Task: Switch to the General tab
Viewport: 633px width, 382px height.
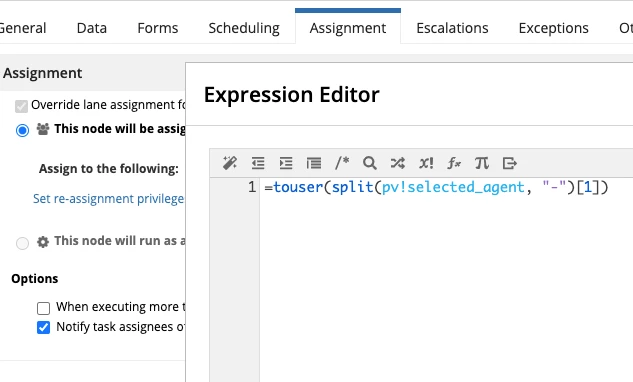Action: click(23, 28)
